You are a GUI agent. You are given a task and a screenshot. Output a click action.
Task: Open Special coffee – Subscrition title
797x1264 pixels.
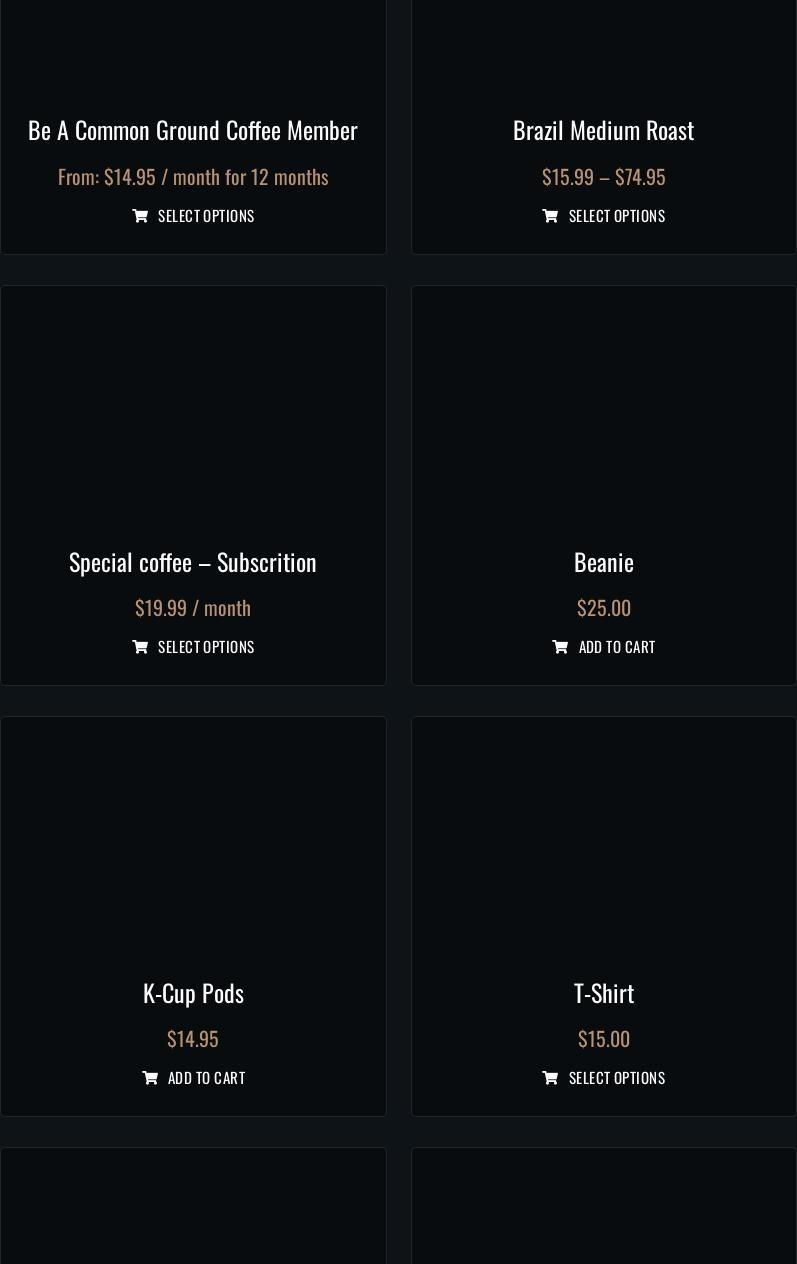tap(193, 562)
